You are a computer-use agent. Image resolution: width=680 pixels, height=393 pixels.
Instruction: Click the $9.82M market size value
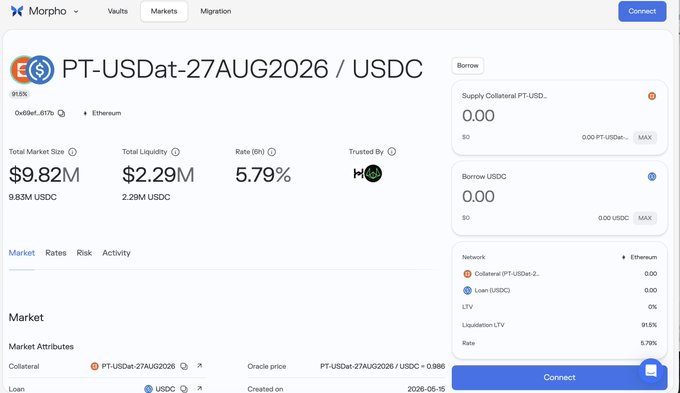(x=44, y=175)
